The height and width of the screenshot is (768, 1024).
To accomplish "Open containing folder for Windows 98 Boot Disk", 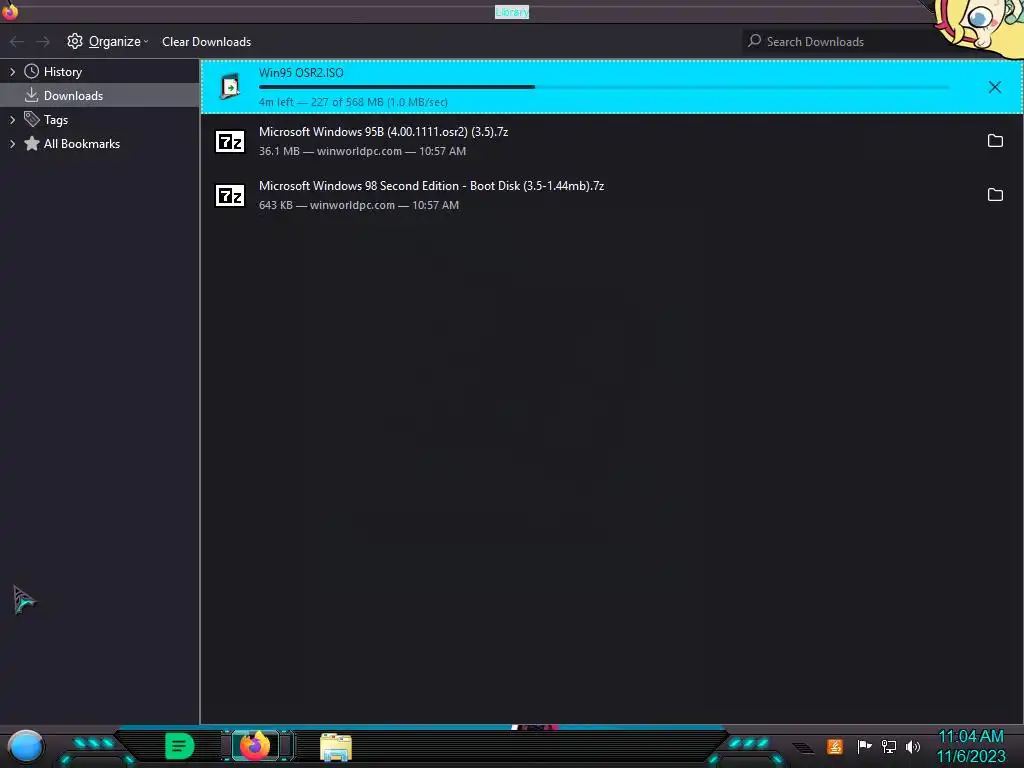I will point(995,195).
